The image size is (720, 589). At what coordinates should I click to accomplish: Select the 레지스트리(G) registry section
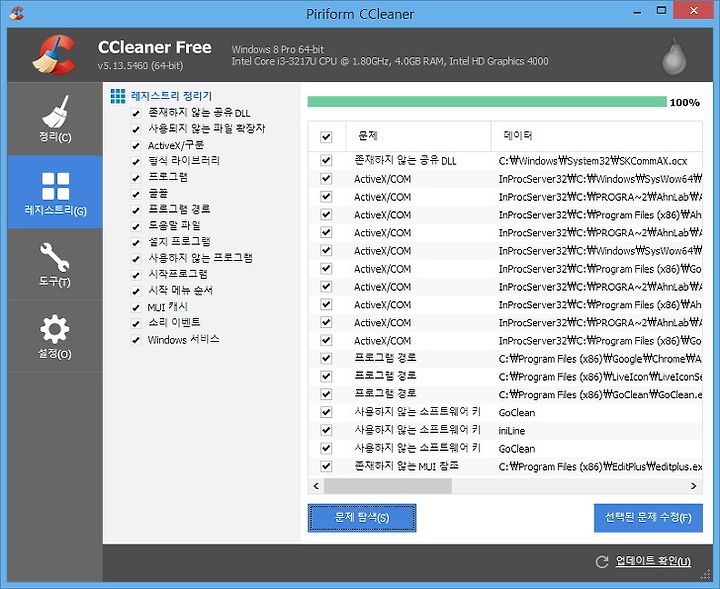coord(55,192)
